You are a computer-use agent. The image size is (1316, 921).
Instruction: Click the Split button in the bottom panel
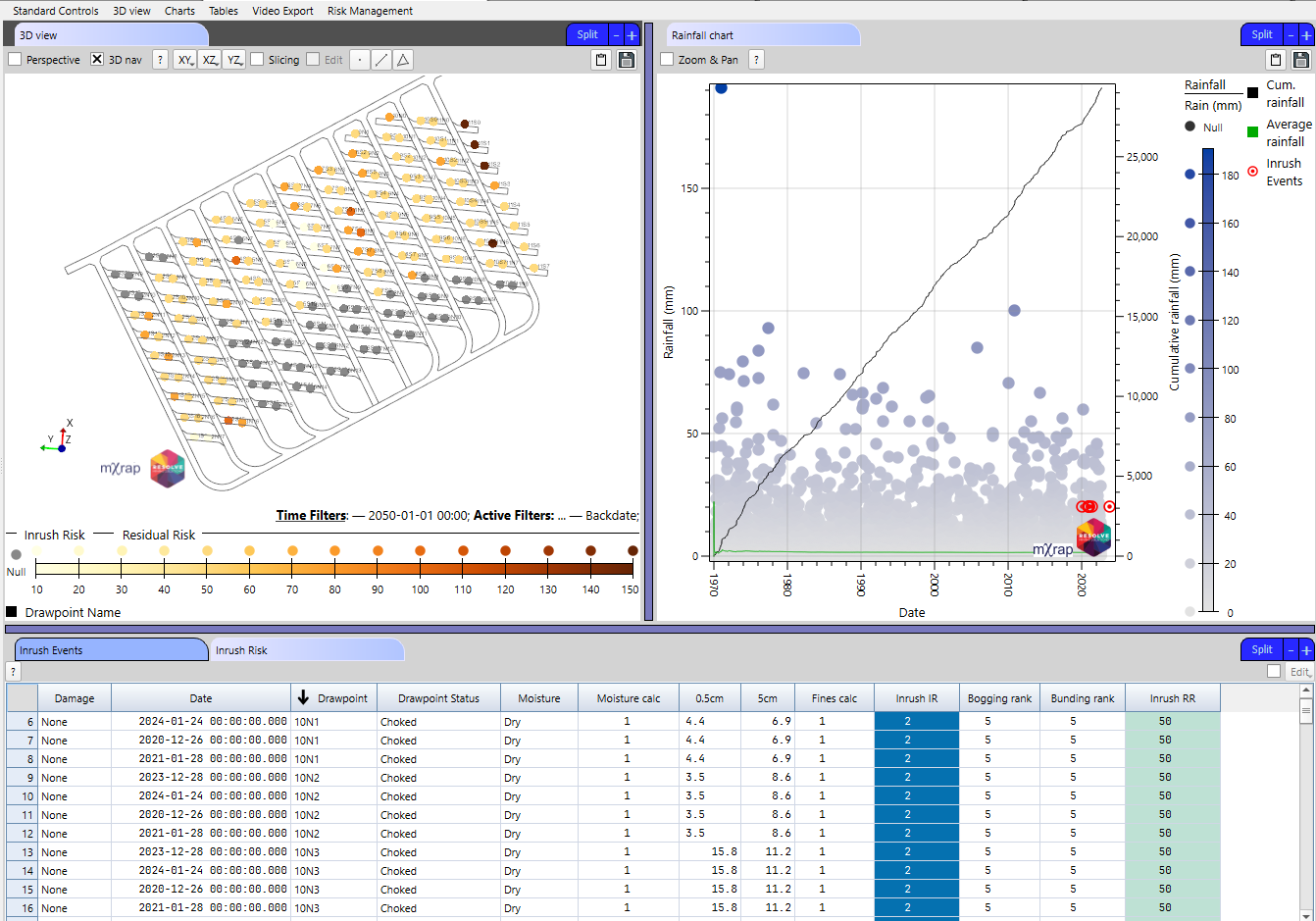pos(1261,649)
